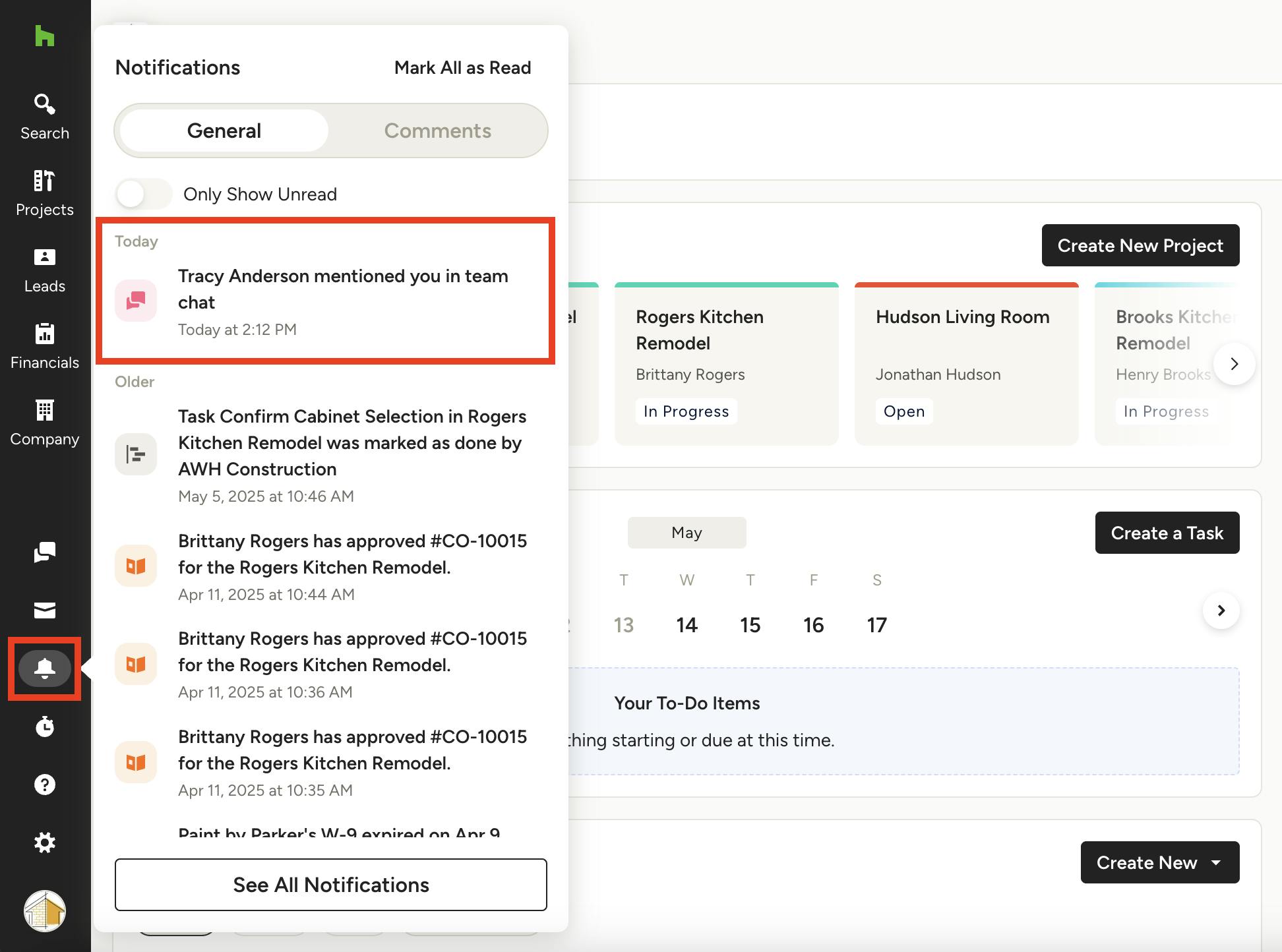Open the email inbox icon
This screenshot has height=952, width=1282.
coord(44,610)
